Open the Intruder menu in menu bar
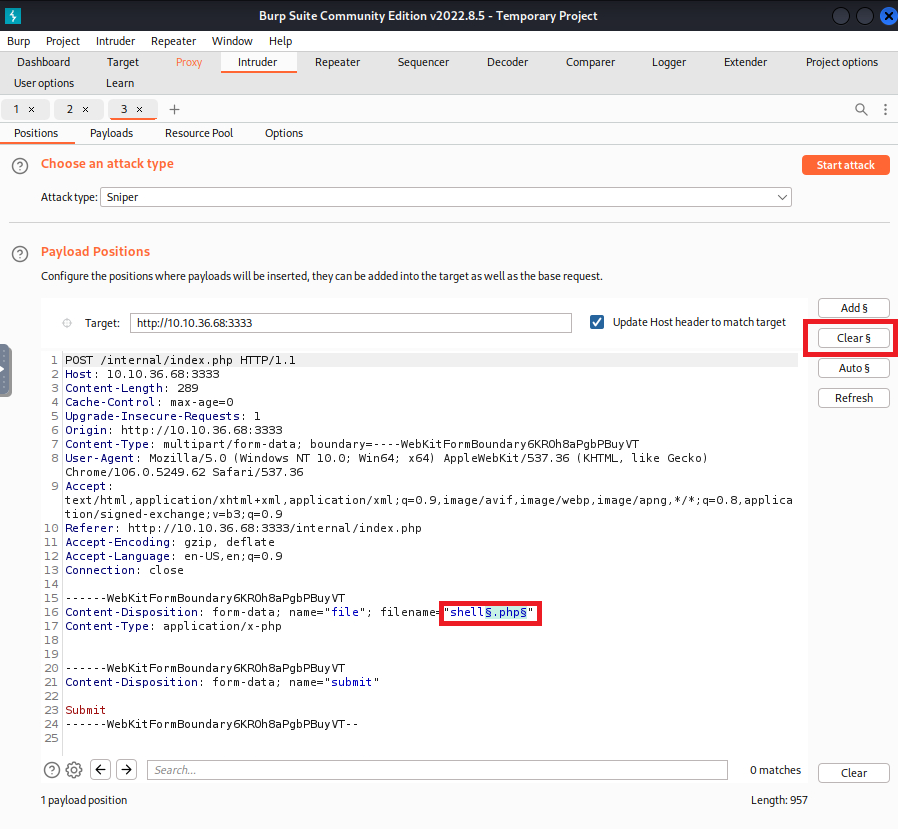The image size is (898, 829). coord(115,41)
